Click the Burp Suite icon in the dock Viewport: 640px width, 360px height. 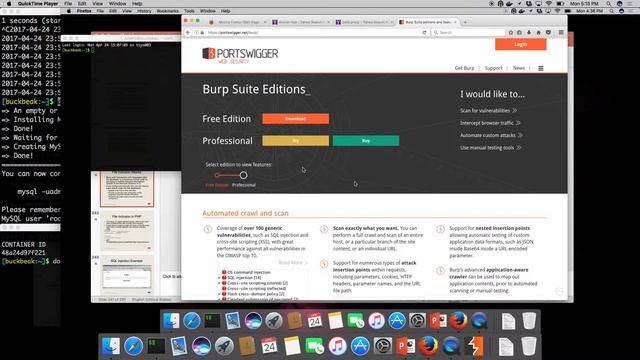475,347
